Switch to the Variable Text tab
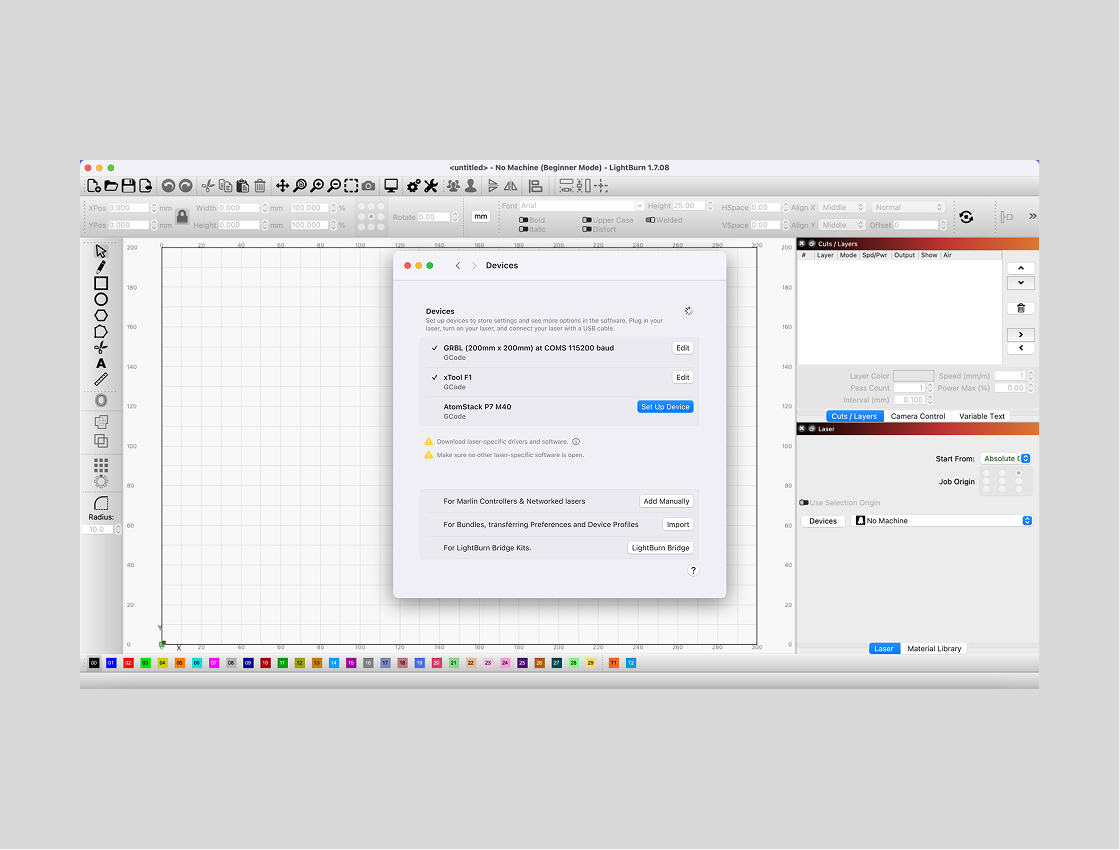1120x850 pixels. (981, 416)
